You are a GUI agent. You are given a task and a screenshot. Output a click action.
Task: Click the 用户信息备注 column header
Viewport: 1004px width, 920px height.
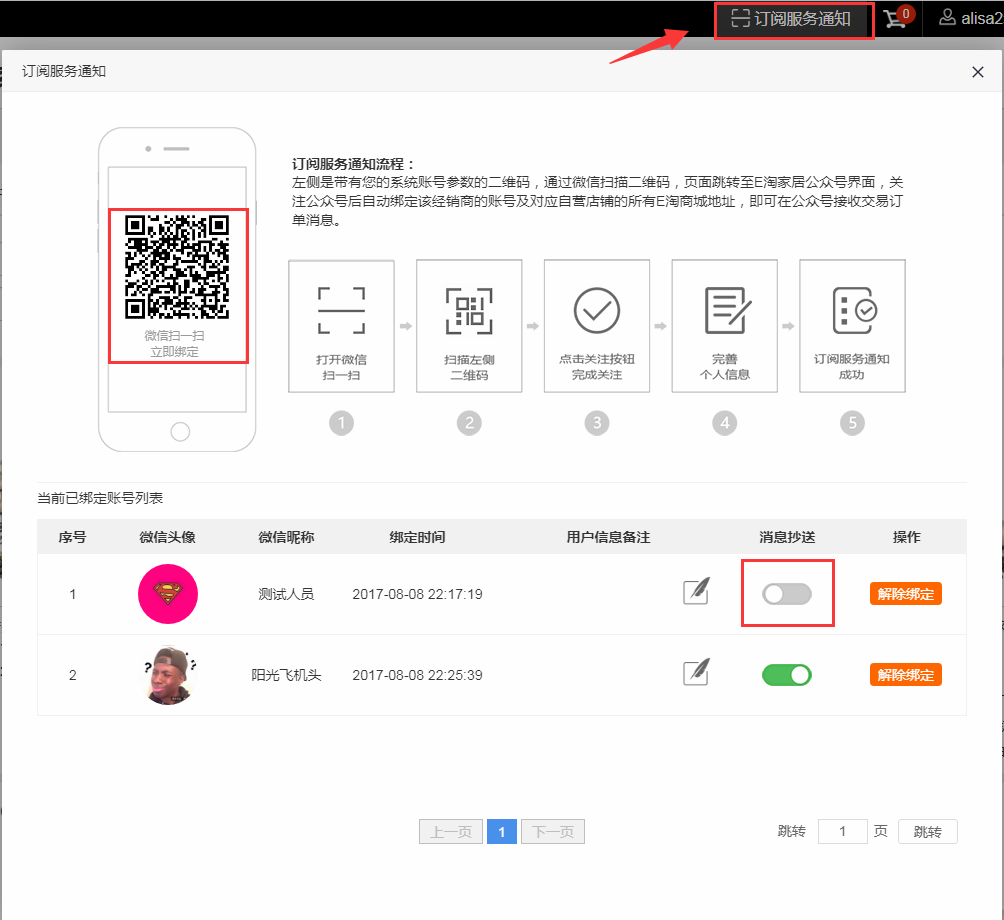[608, 537]
